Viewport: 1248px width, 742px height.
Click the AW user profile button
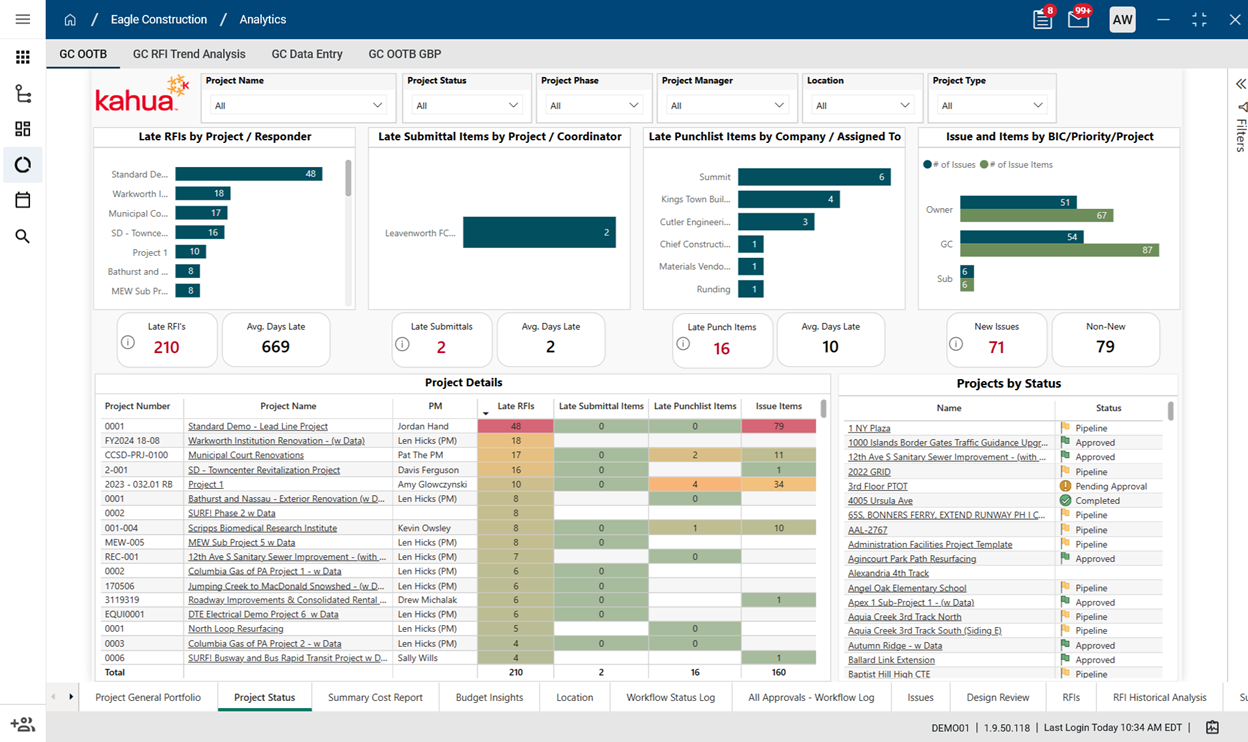1122,20
